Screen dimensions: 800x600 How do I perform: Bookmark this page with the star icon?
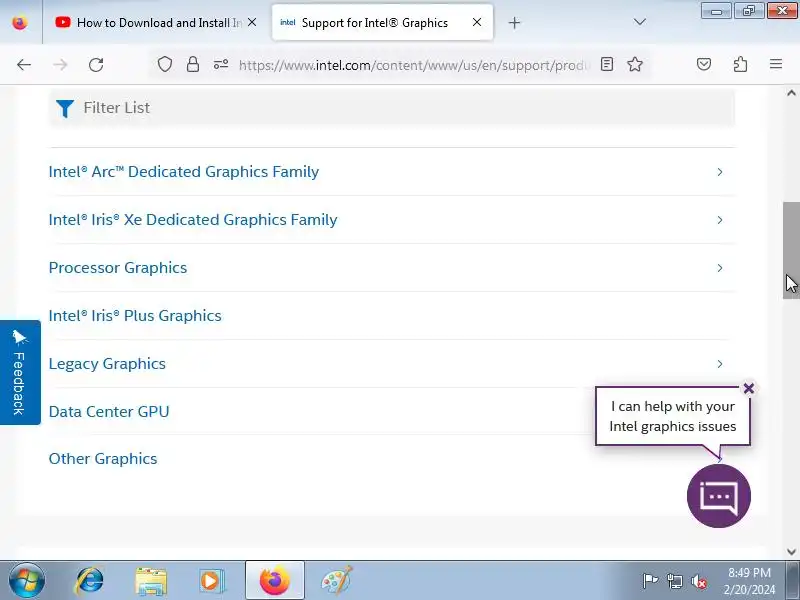[635, 64]
